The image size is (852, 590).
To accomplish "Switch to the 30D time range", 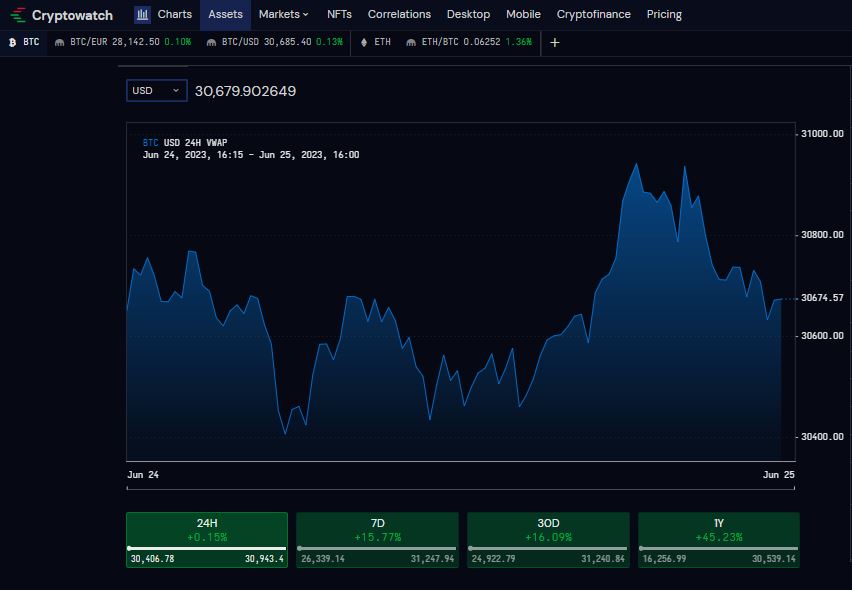I will pyautogui.click(x=548, y=539).
